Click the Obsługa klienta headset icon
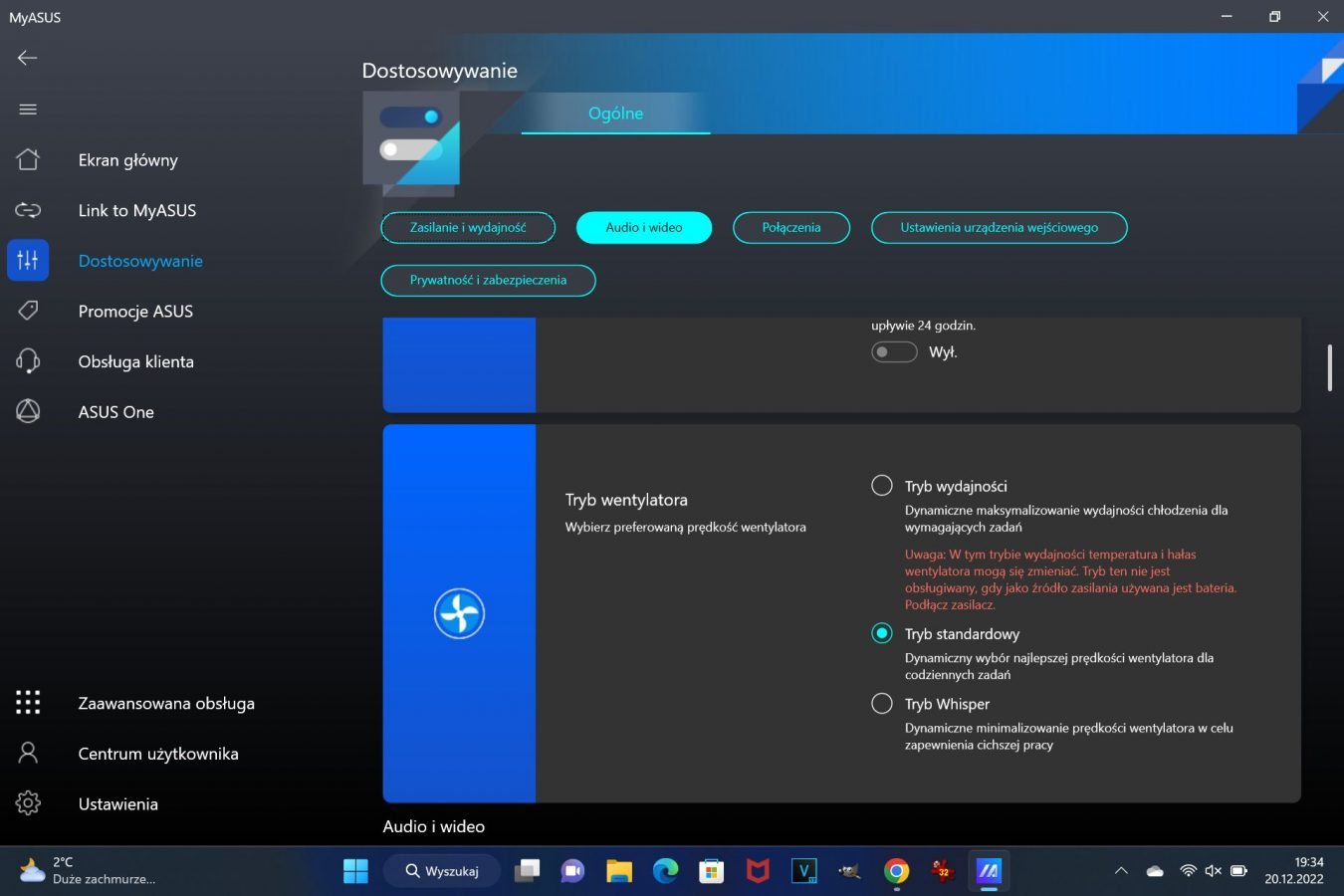The image size is (1344, 896). pos(28,361)
